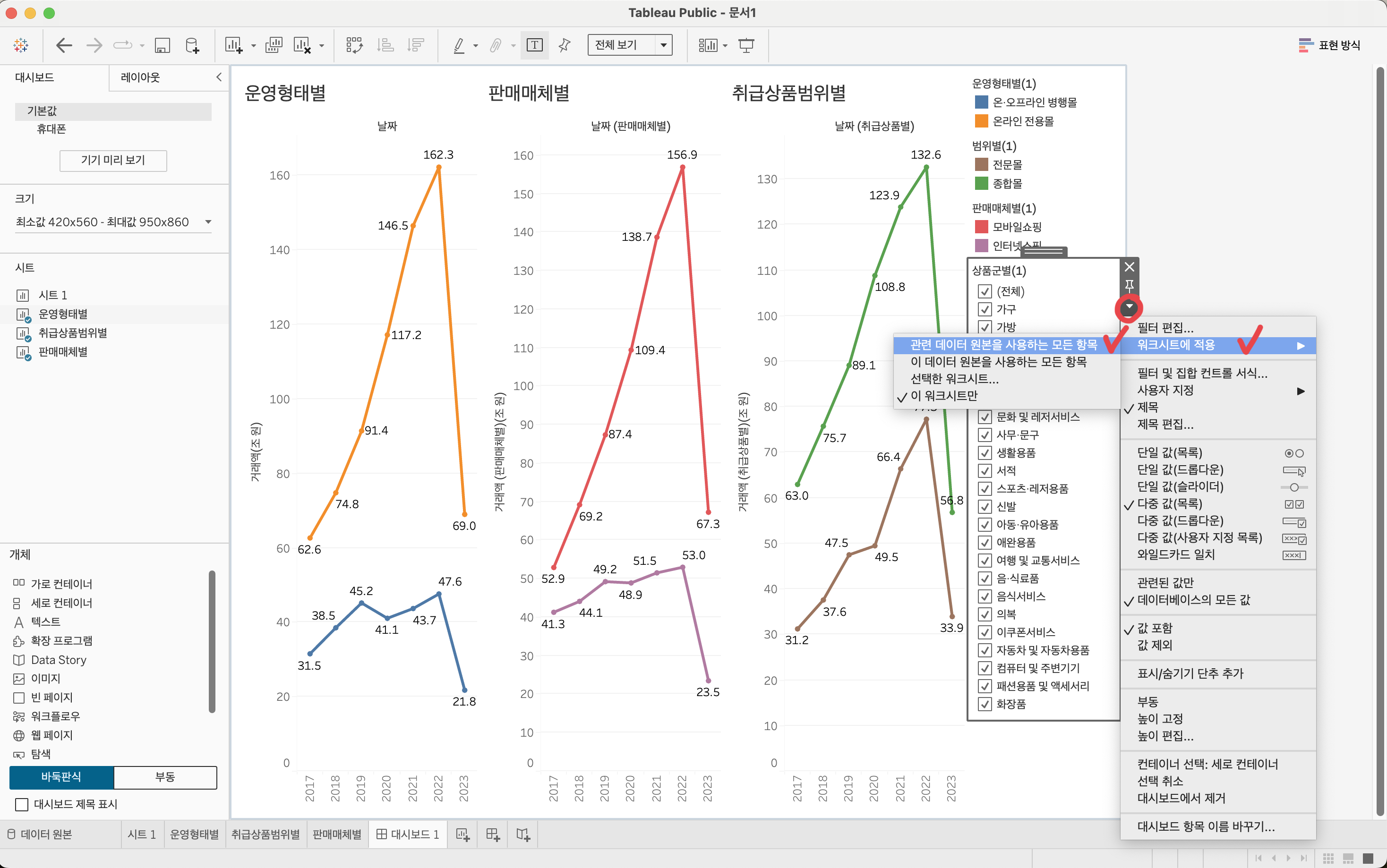
Task: Select the 부동 layout button
Action: 165,777
